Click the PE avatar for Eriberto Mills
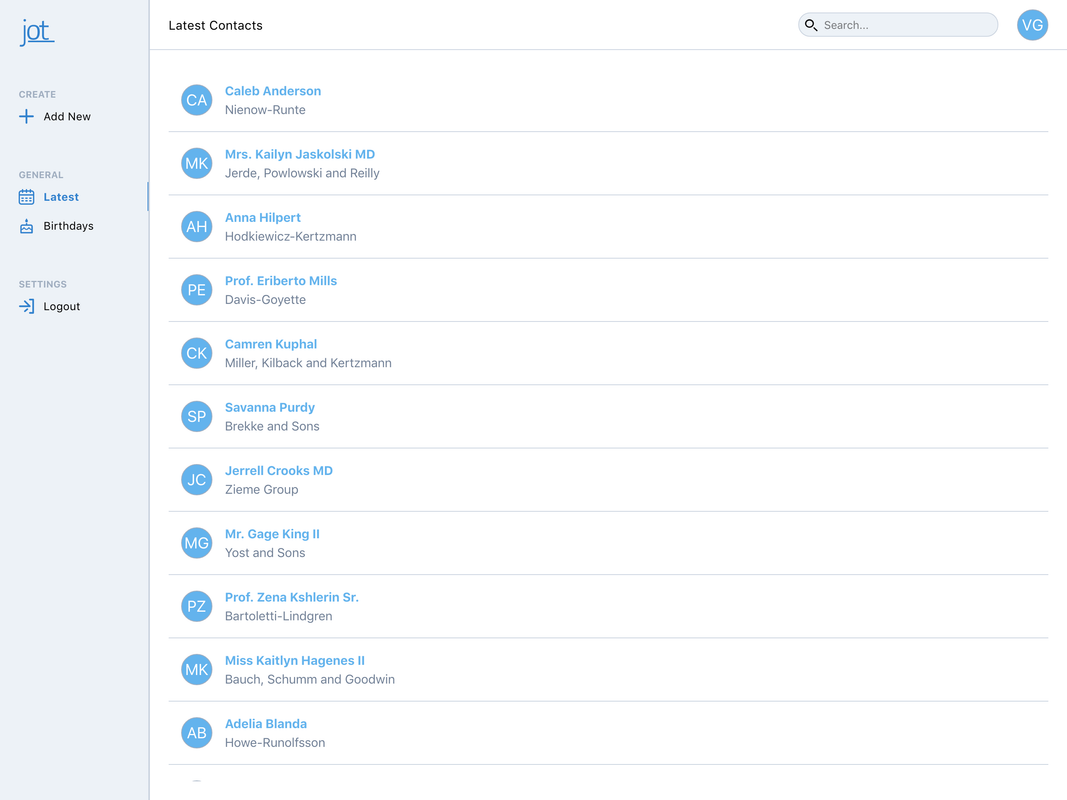This screenshot has width=1067, height=800. point(197,290)
